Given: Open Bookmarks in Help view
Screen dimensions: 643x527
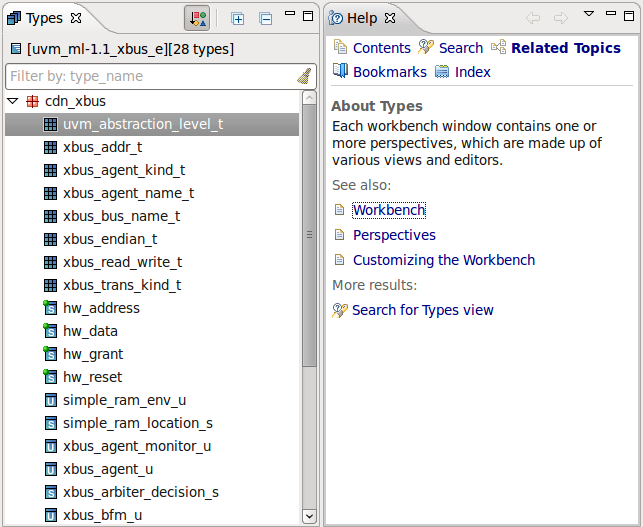Looking at the screenshot, I should pyautogui.click(x=389, y=72).
